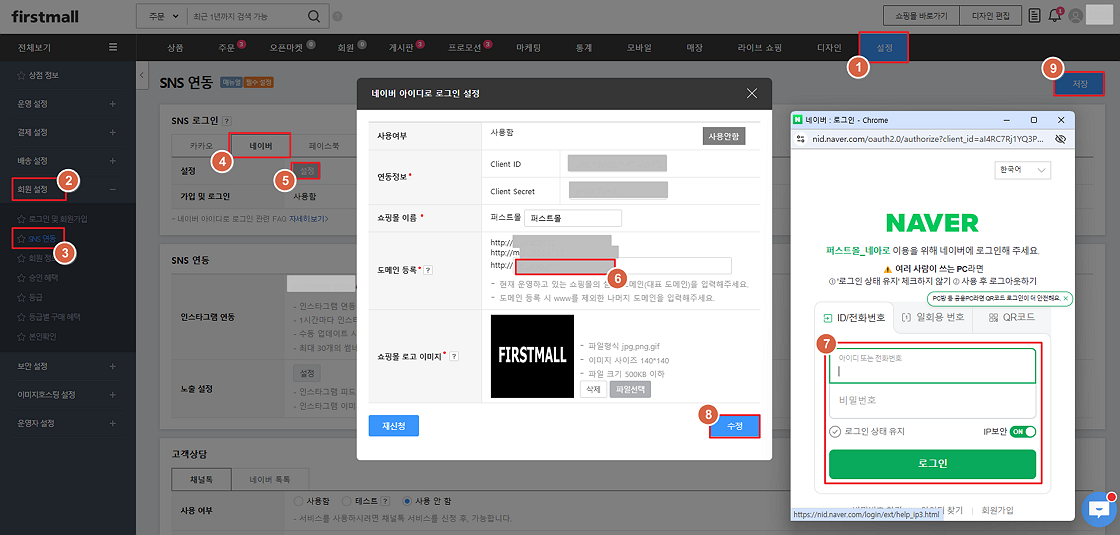1120x535 pixels.
Task: Collapse the left sidebar with the arrow handle
Action: (141, 75)
